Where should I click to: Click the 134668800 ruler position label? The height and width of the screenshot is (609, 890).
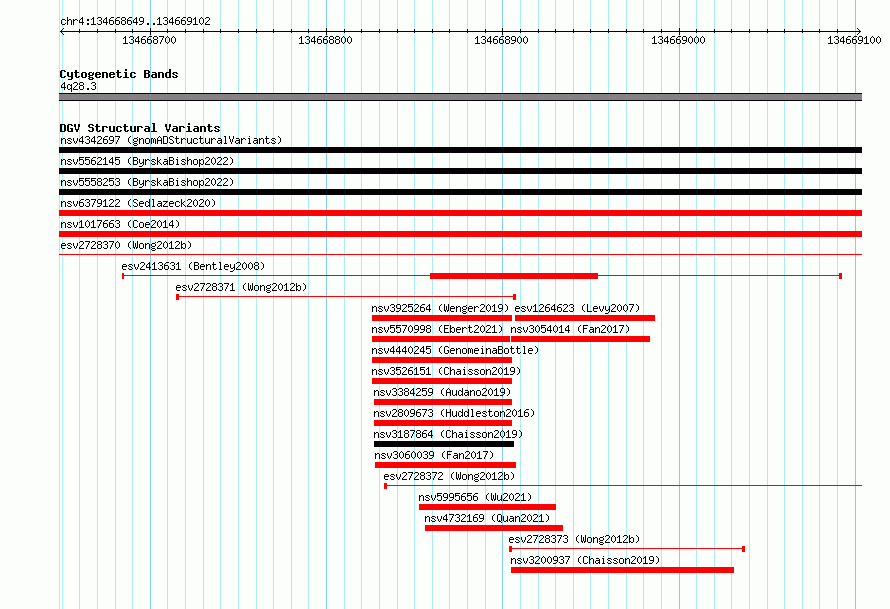point(325,40)
